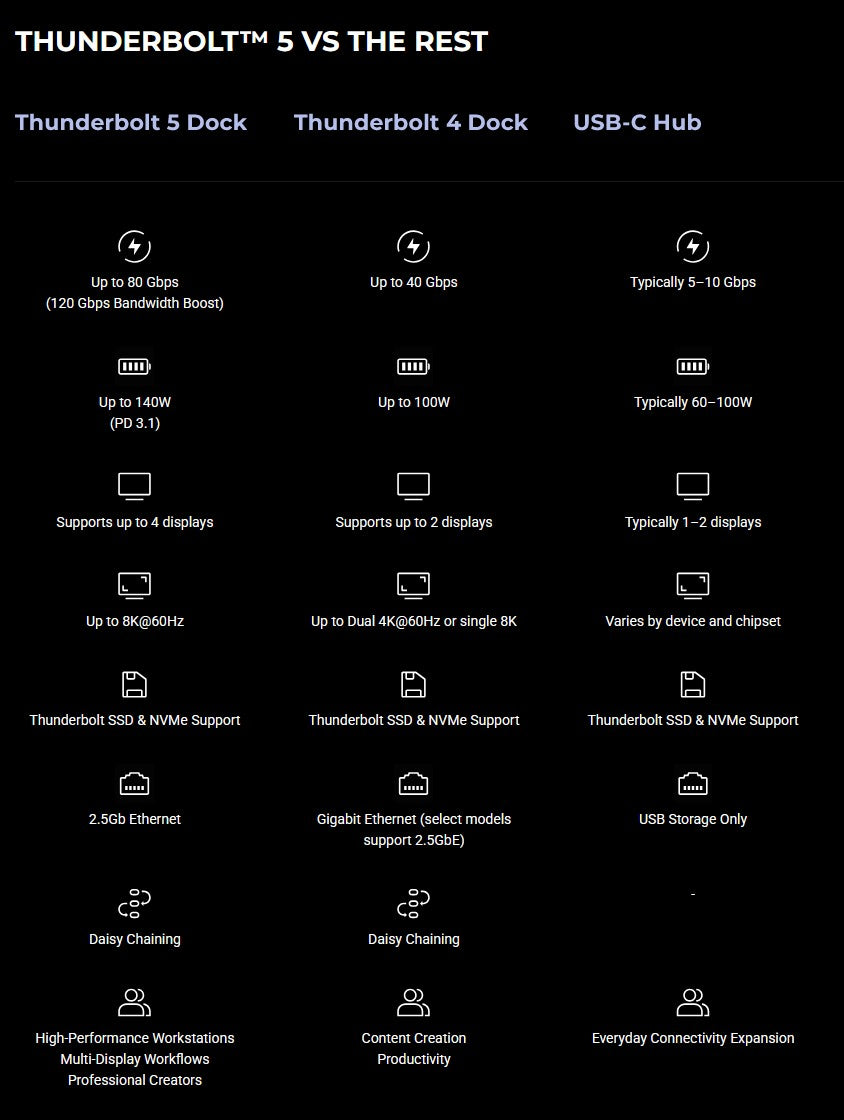The height and width of the screenshot is (1120, 844).
Task: Click the lightning bolt icon above Up to 80 Gbps
Action: click(134, 246)
